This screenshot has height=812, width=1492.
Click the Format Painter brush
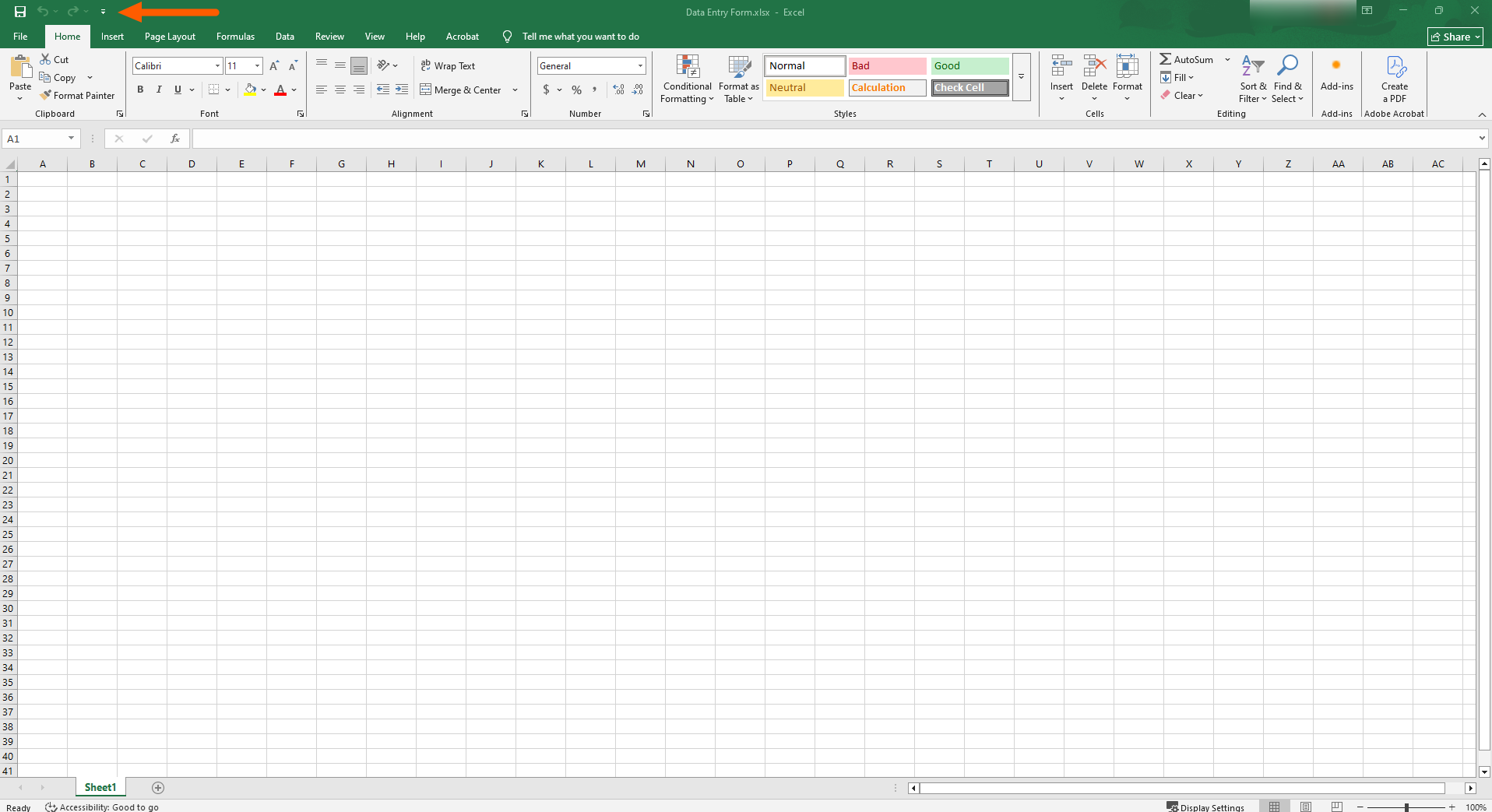coord(46,95)
